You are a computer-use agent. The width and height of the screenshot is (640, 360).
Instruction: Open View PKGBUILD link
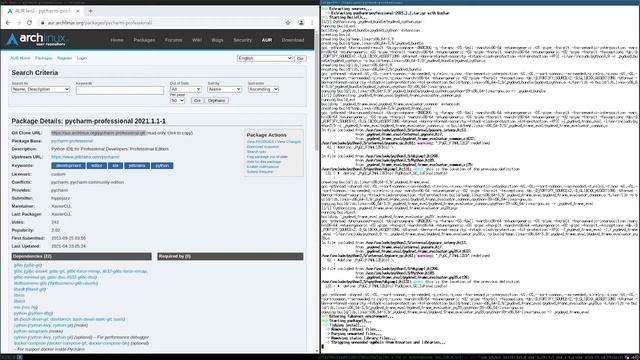[x=261, y=142]
